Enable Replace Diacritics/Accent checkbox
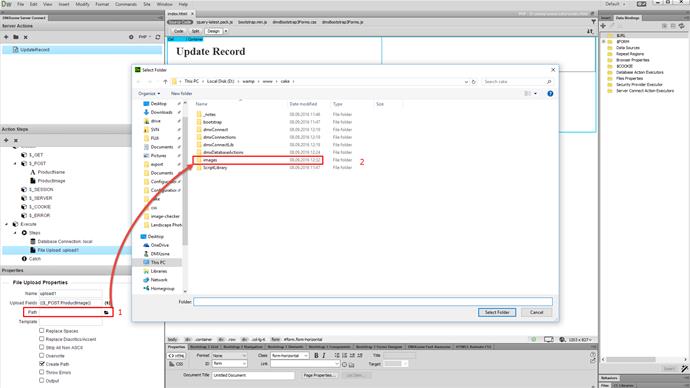The image size is (690, 388). pyautogui.click(x=42, y=339)
